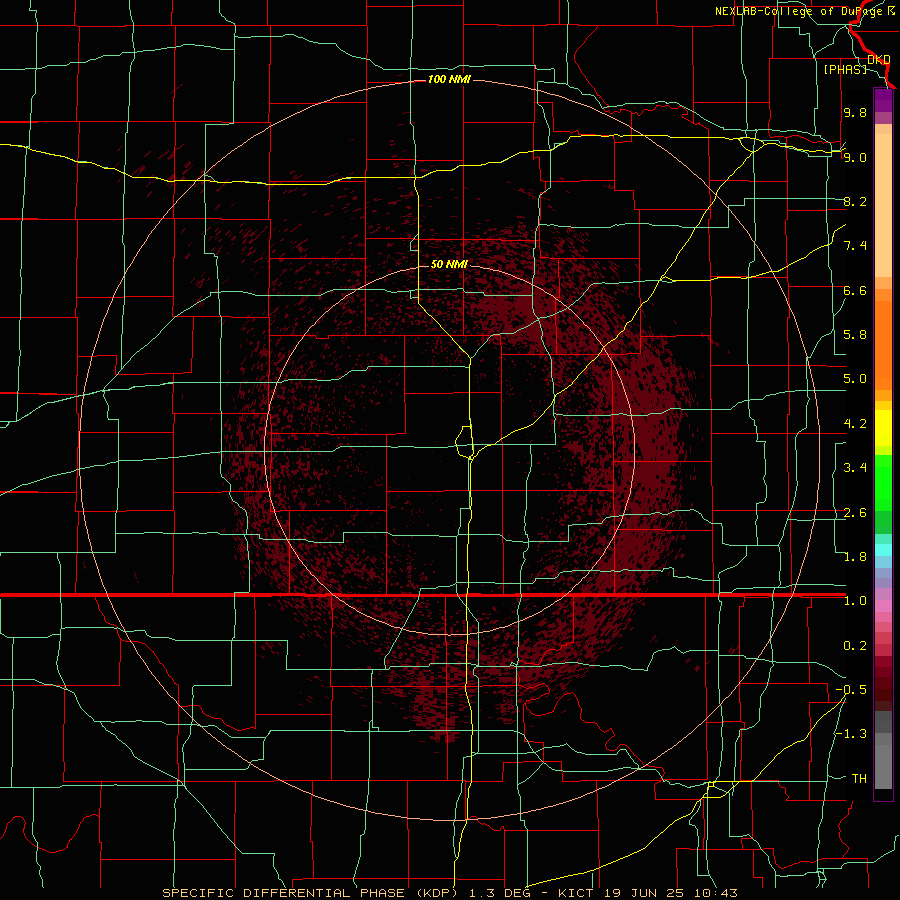Click the 5.0 scale value
This screenshot has height=900, width=900.
855,379
